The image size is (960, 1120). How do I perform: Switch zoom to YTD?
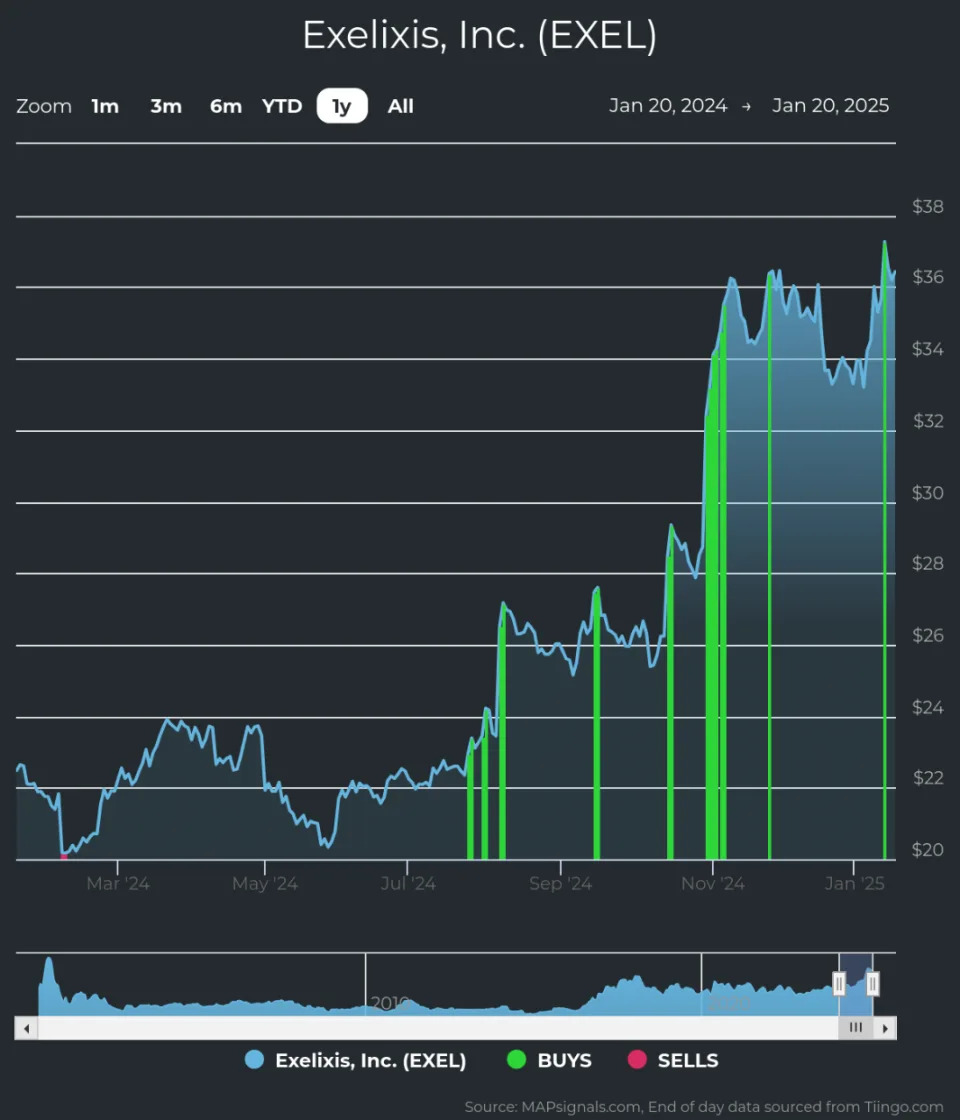click(282, 106)
